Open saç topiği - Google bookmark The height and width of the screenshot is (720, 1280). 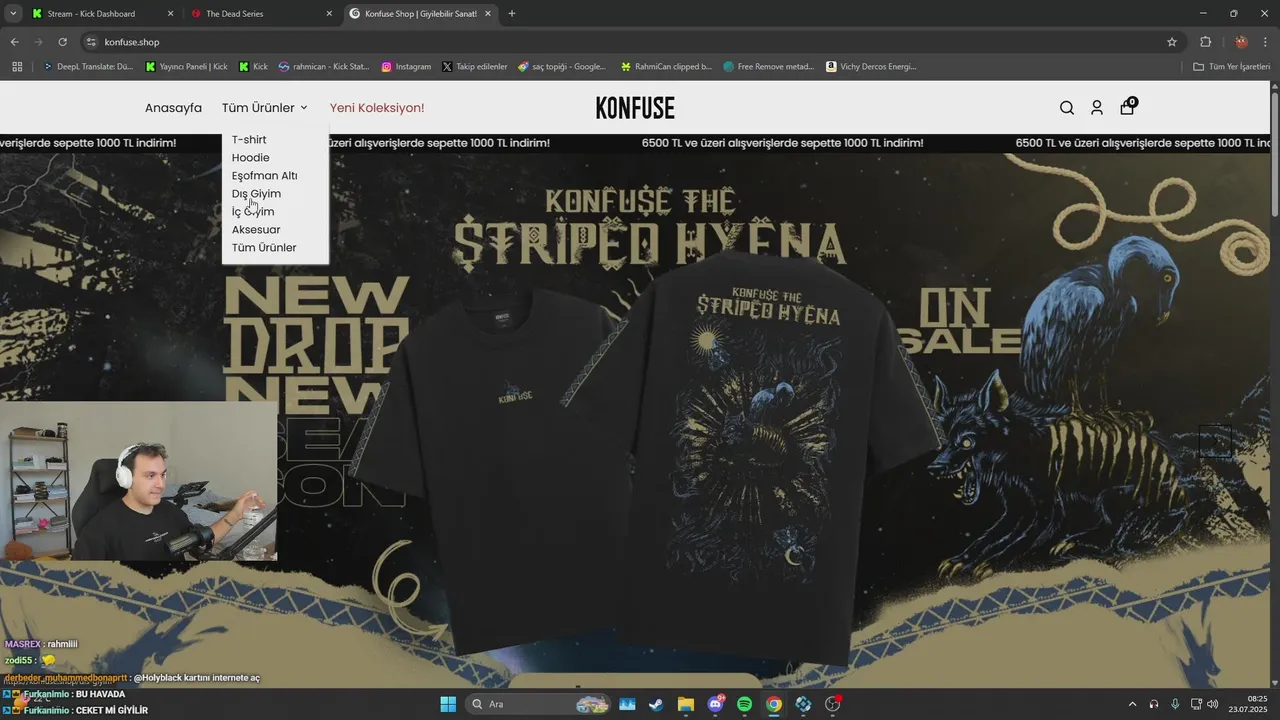click(x=563, y=67)
